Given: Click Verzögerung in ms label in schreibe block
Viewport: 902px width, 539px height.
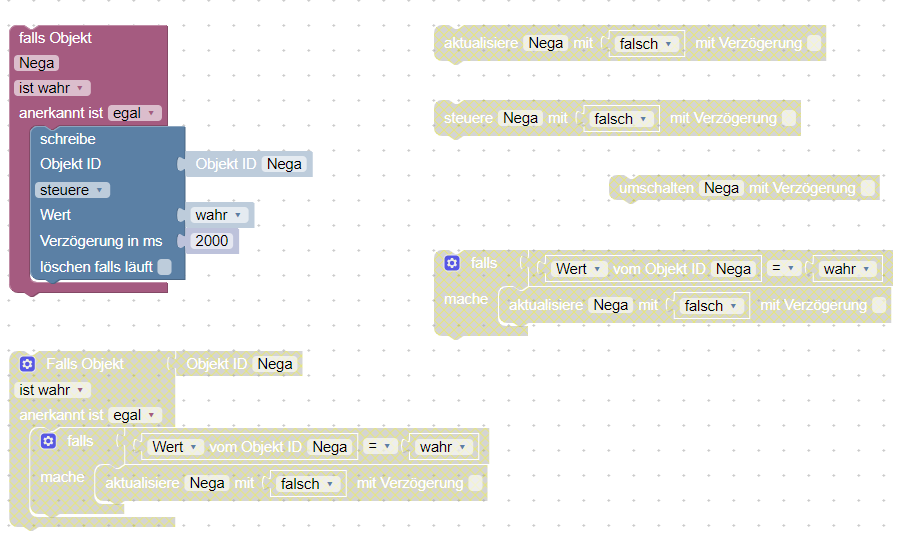Looking at the screenshot, I should [x=101, y=241].
